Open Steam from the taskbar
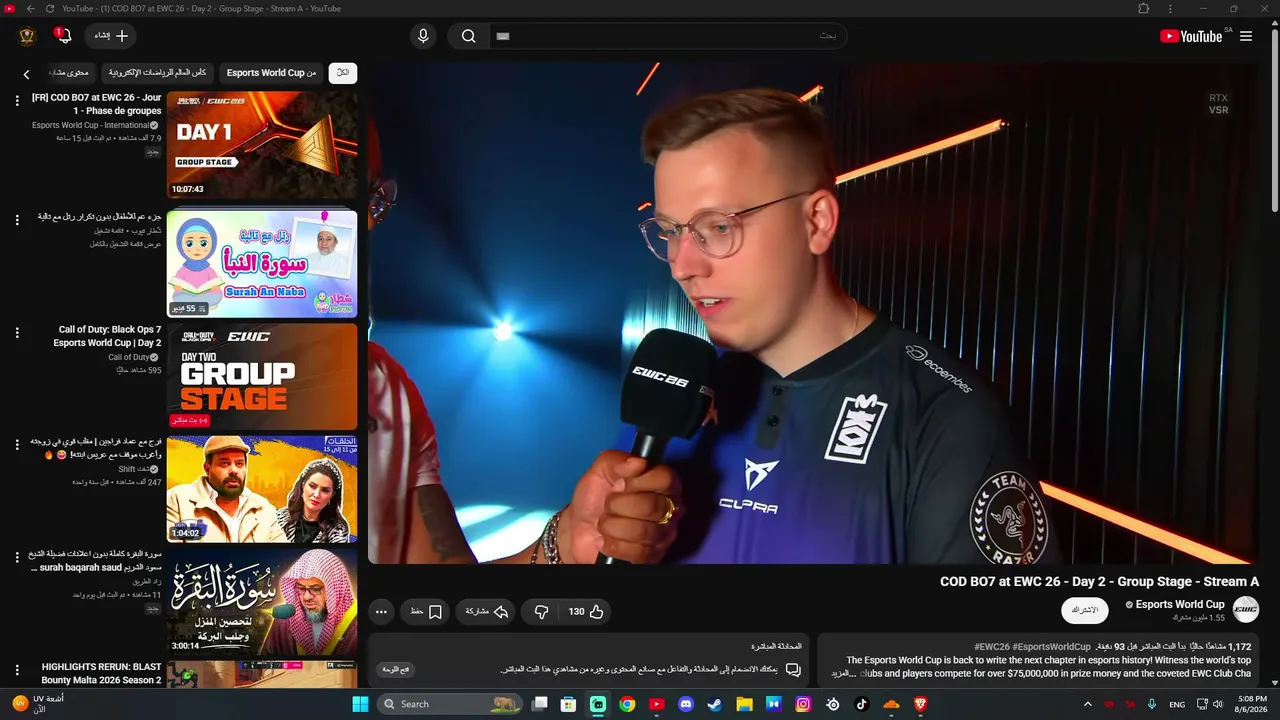The image size is (1280, 720). tap(715, 704)
